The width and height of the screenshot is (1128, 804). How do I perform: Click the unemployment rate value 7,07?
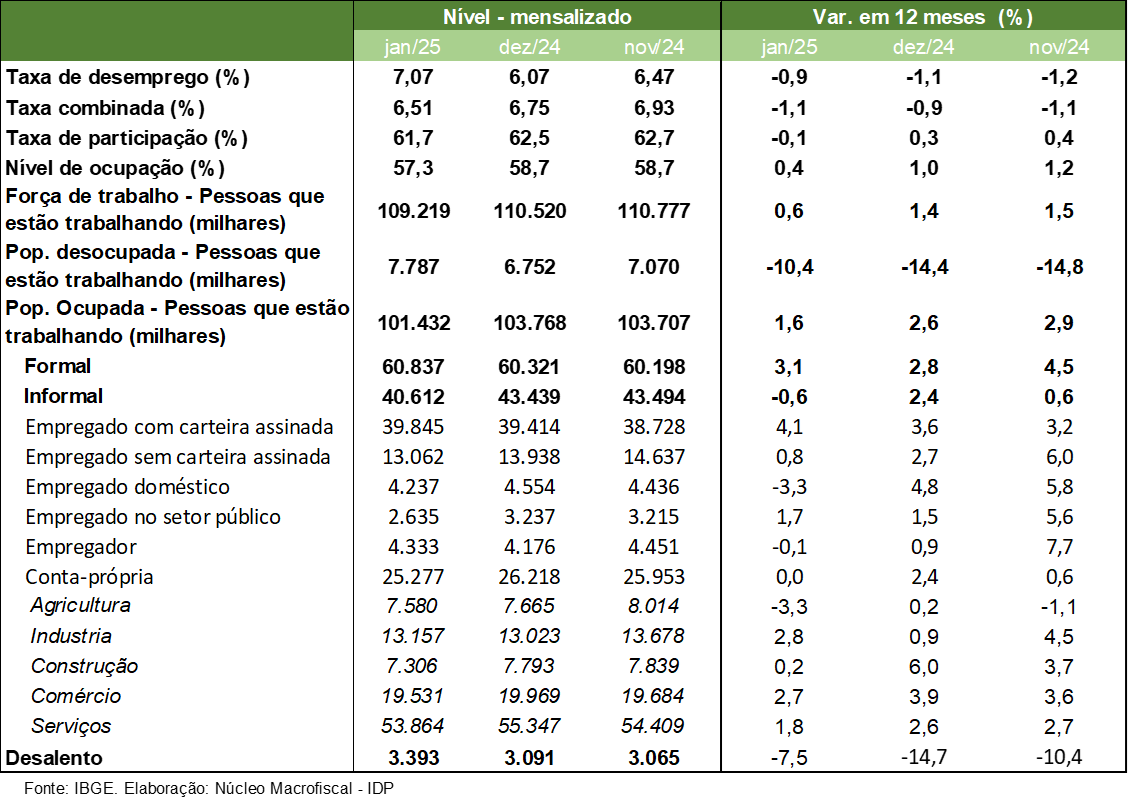413,77
